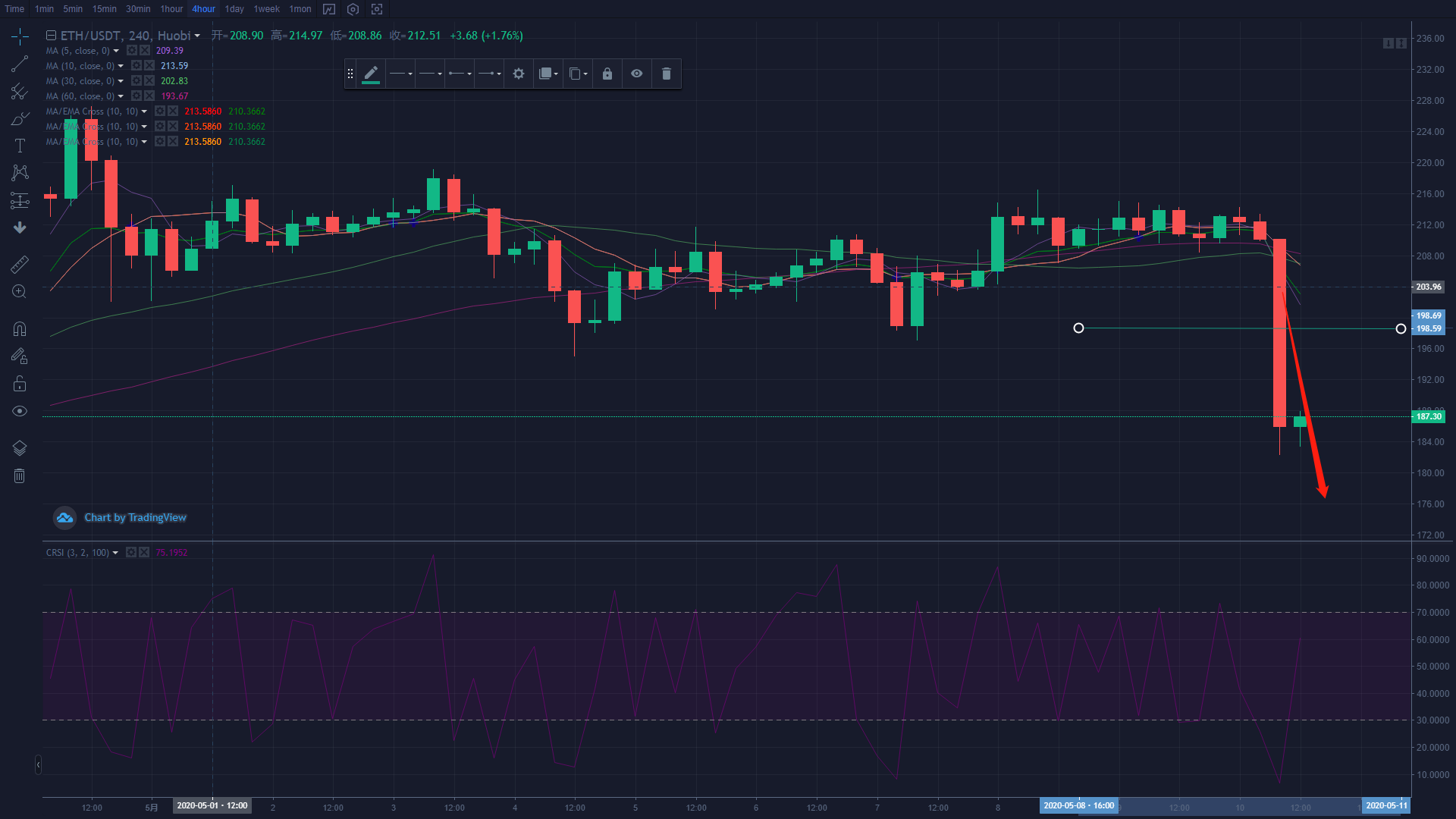Expand second MA/EMA Cross dropdown arrow
The width and height of the screenshot is (1456, 819).
[144, 127]
